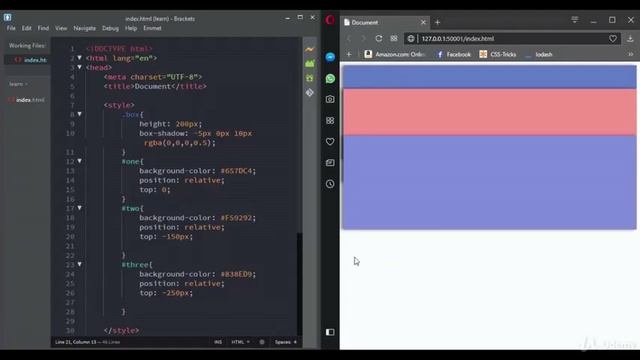Image resolution: width=640 pixels, height=360 pixels.
Task: Toggle the INS insert mode indicator
Action: pyautogui.click(x=218, y=342)
